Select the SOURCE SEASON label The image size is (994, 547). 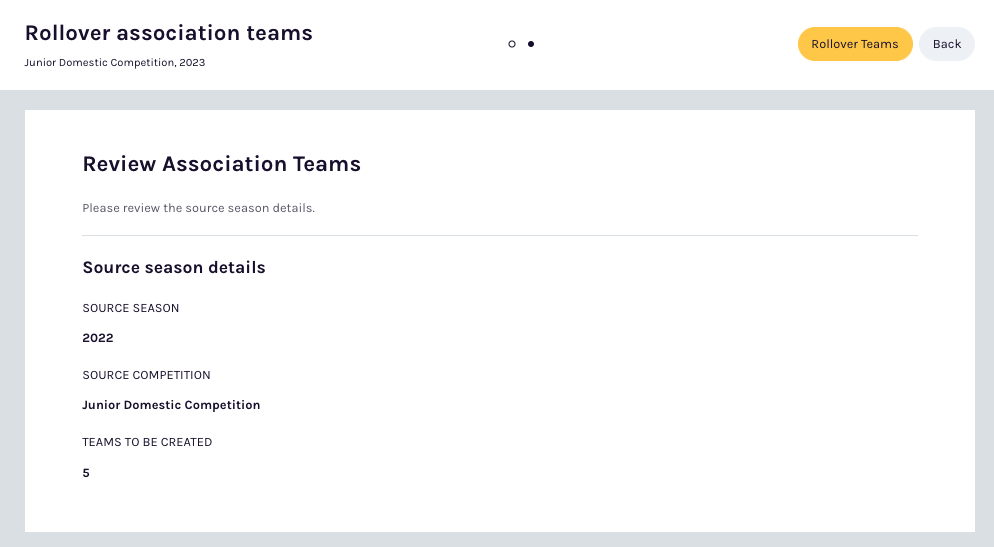coord(131,308)
